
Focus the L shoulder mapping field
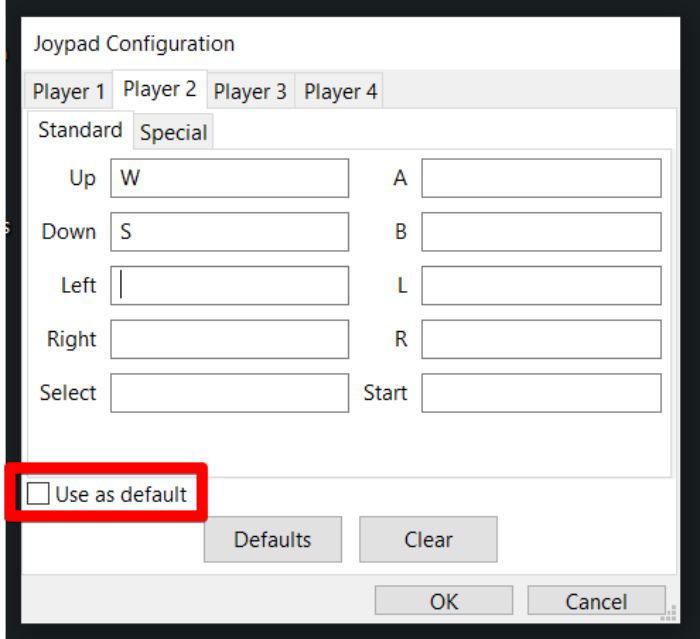pos(541,285)
